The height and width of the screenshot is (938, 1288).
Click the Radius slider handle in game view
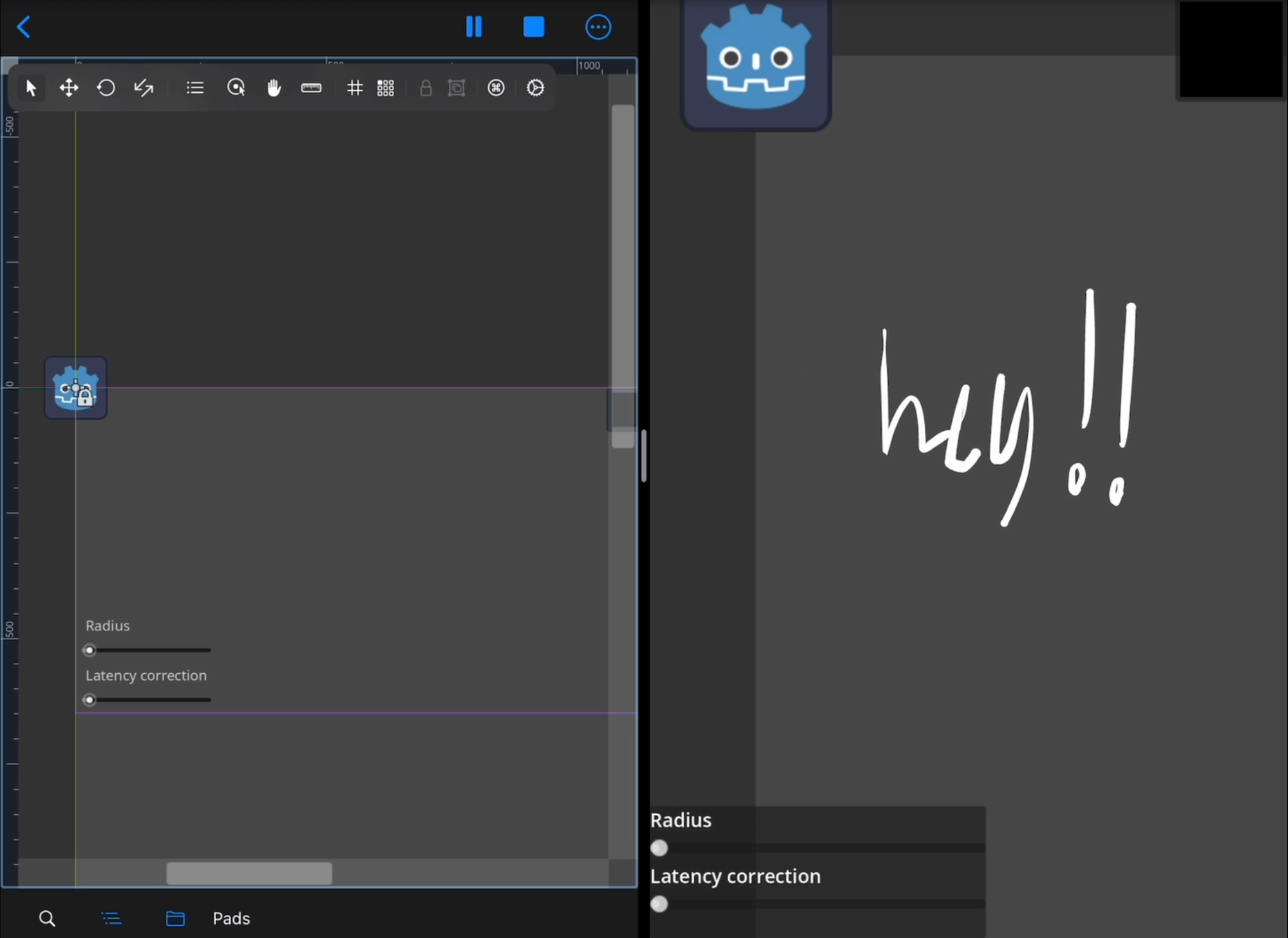(659, 848)
